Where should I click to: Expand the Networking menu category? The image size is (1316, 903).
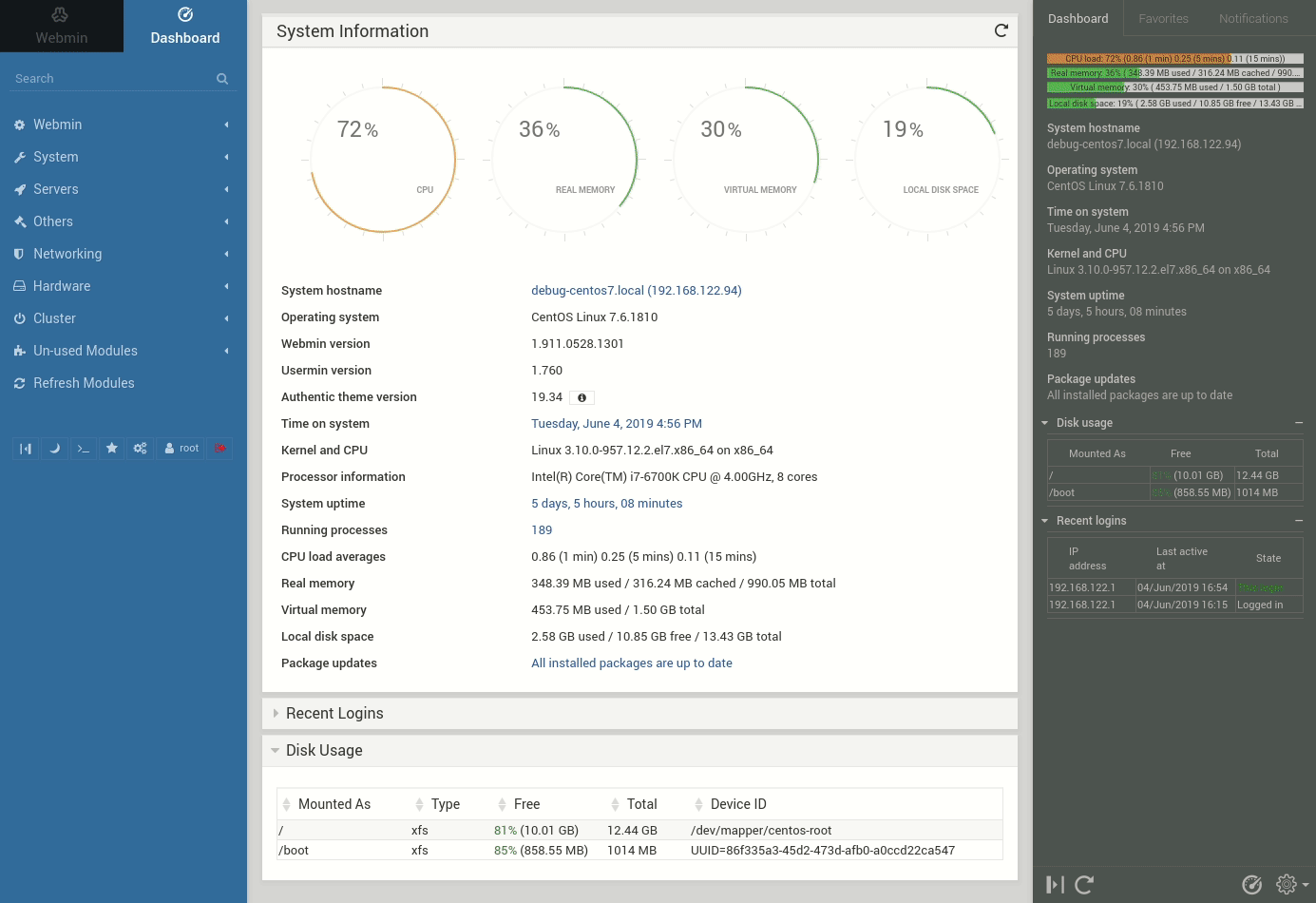coord(124,254)
